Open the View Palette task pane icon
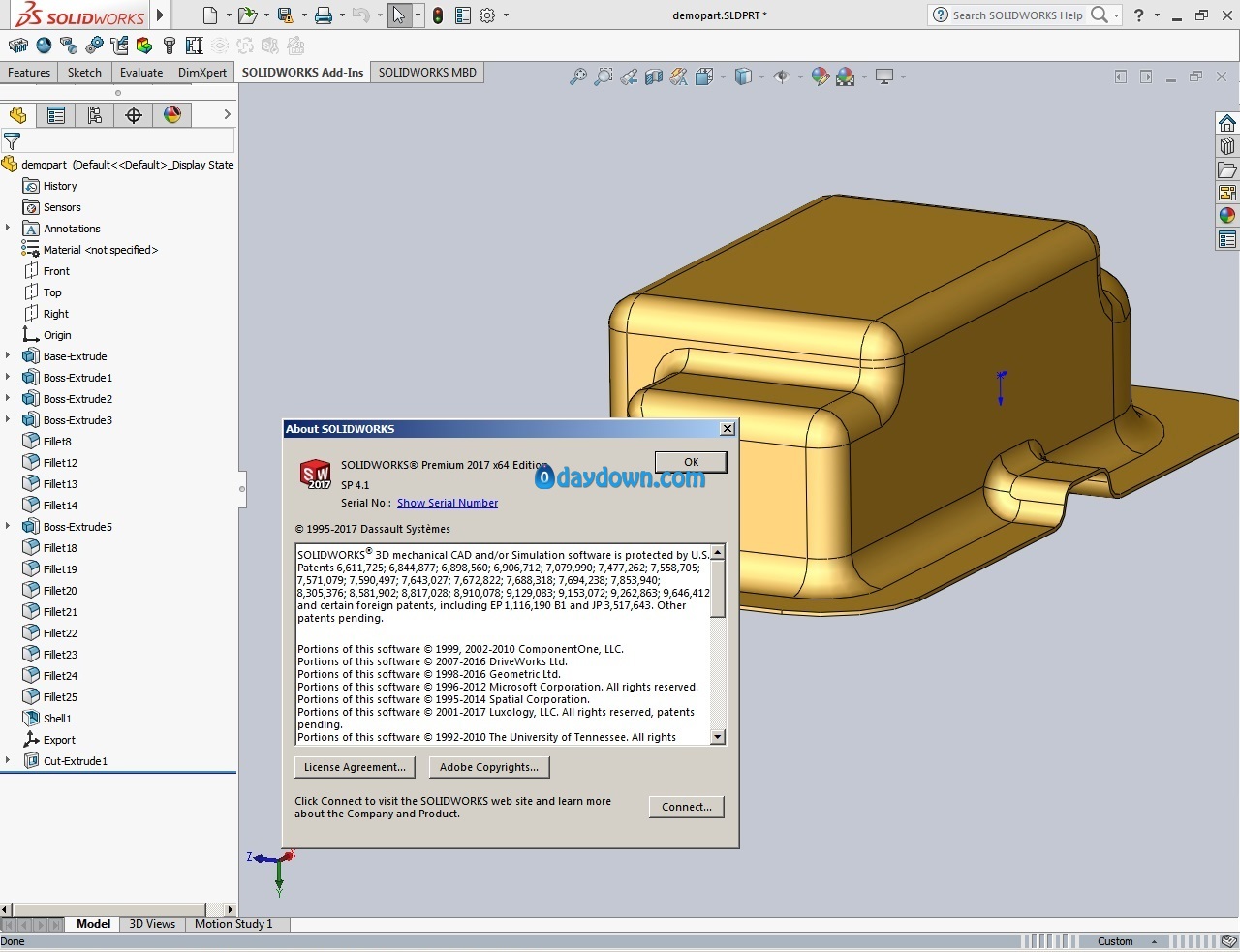Image resolution: width=1240 pixels, height=952 pixels. [x=1227, y=193]
